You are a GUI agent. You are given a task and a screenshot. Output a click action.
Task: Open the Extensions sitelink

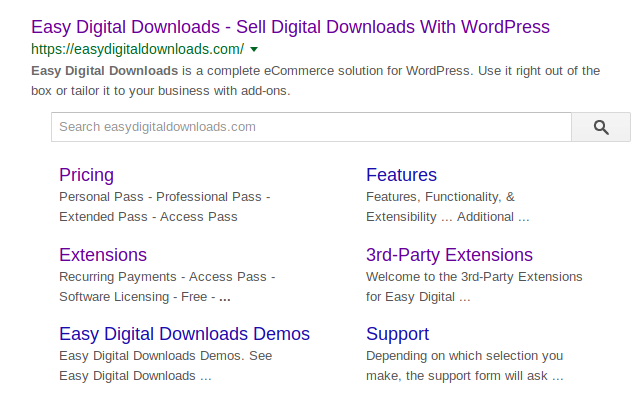103,255
